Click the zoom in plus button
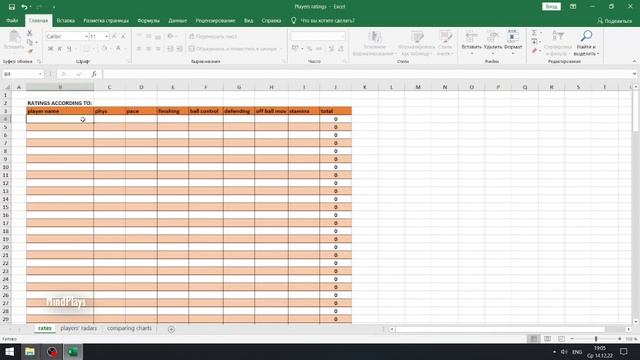Viewport: 640px width, 360px height. 620,339
